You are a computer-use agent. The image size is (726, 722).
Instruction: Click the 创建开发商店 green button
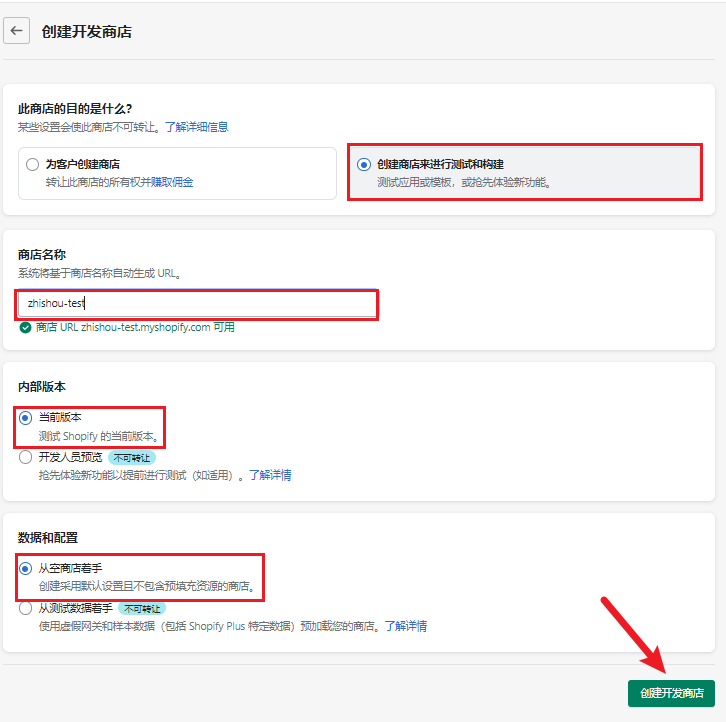click(671, 693)
